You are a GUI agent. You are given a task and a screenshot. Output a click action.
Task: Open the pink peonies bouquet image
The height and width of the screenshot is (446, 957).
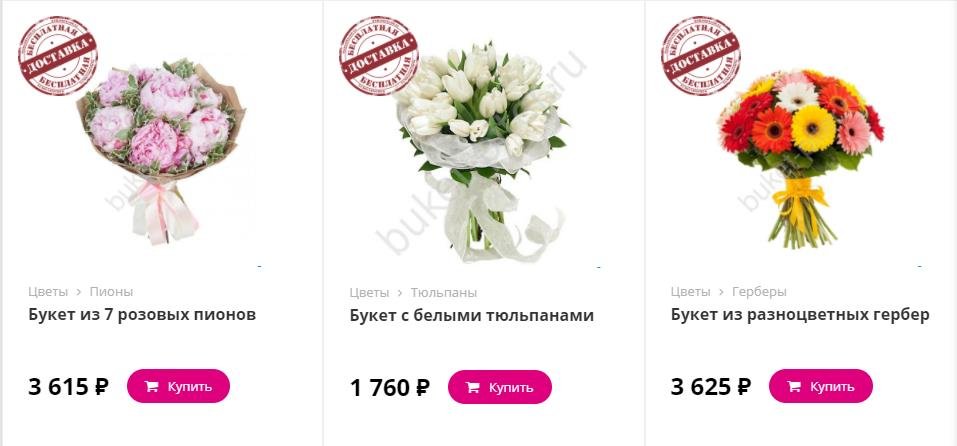tap(161, 149)
